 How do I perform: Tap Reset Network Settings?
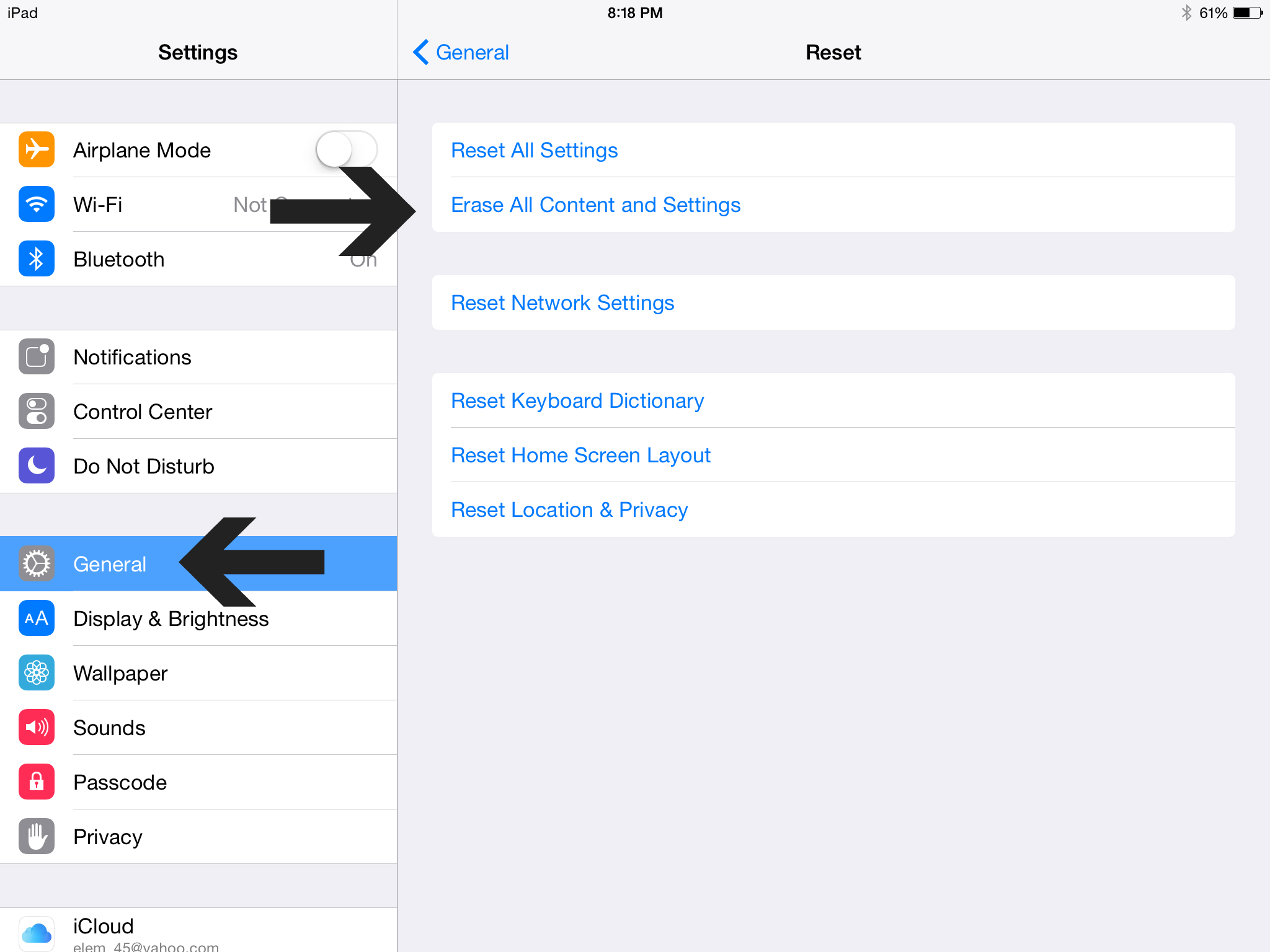click(x=833, y=302)
